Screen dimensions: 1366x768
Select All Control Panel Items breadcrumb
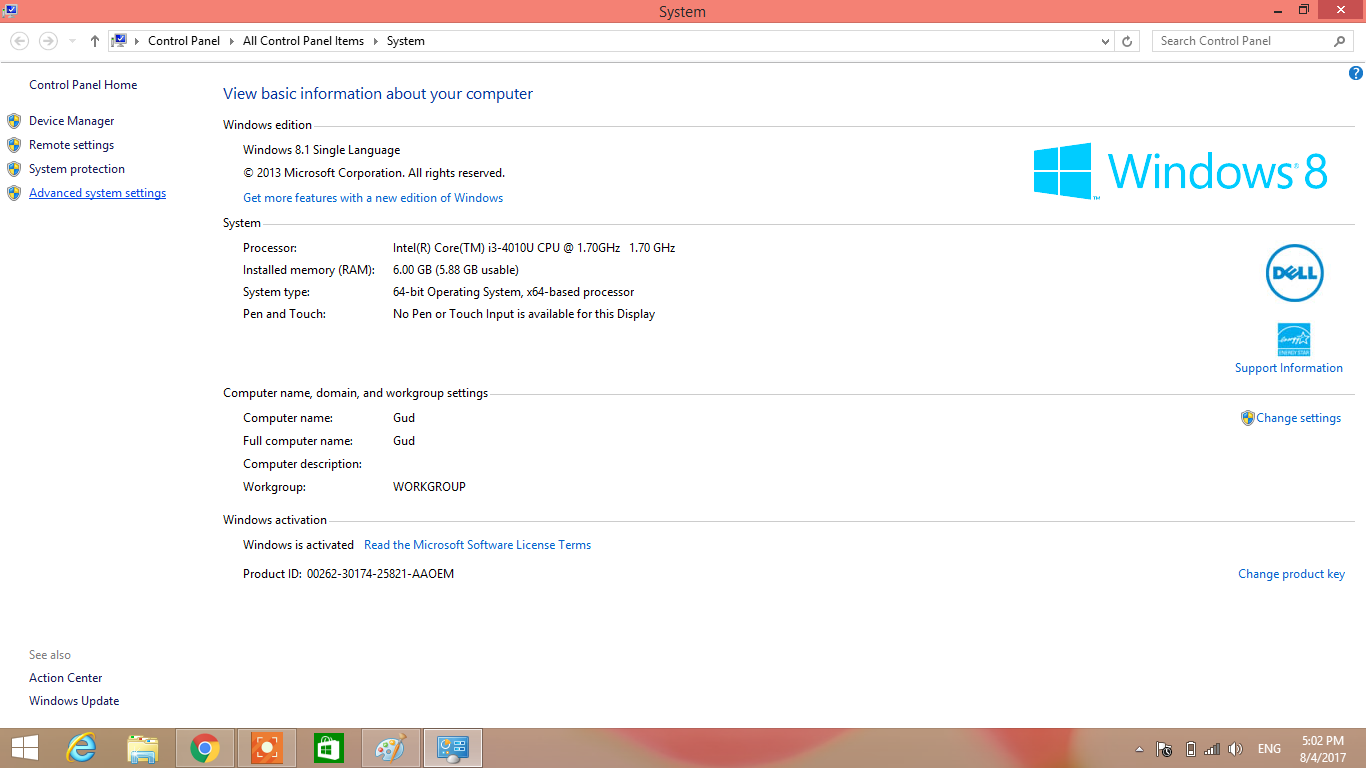(x=303, y=41)
